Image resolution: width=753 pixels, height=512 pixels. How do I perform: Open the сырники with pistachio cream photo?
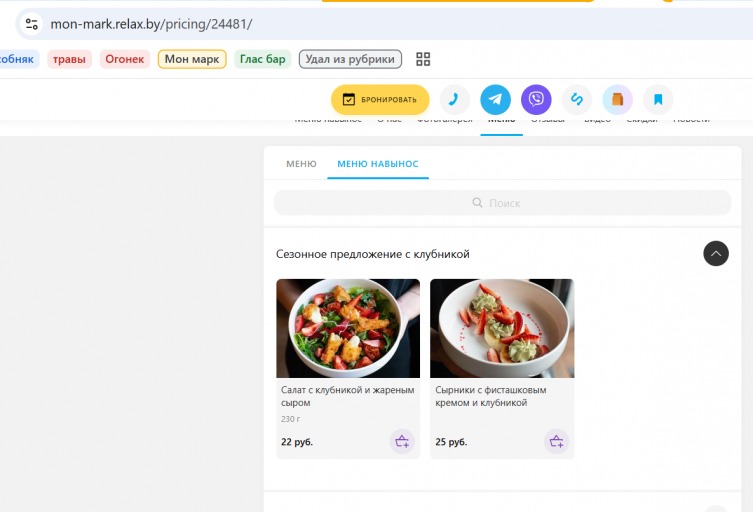[x=502, y=328]
